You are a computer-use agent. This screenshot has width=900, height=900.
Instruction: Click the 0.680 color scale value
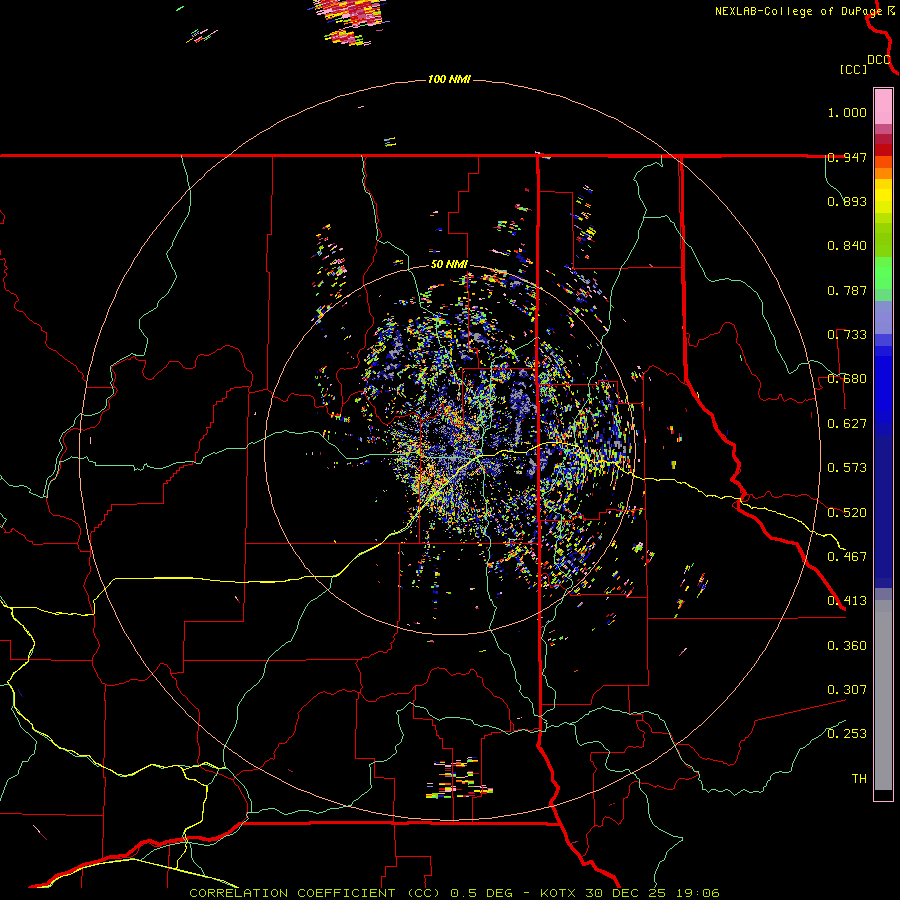click(847, 379)
